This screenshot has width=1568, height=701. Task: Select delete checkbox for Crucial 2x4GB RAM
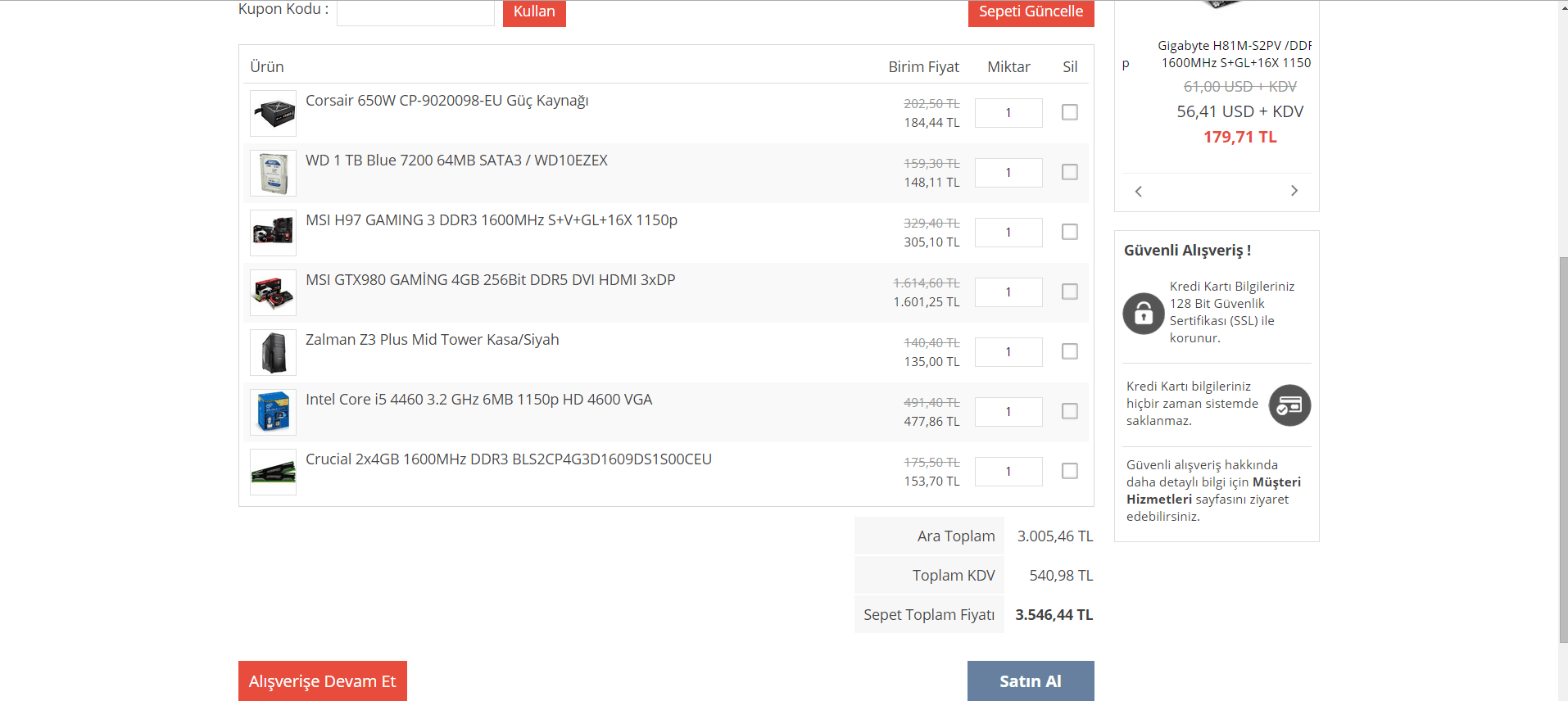(x=1070, y=471)
